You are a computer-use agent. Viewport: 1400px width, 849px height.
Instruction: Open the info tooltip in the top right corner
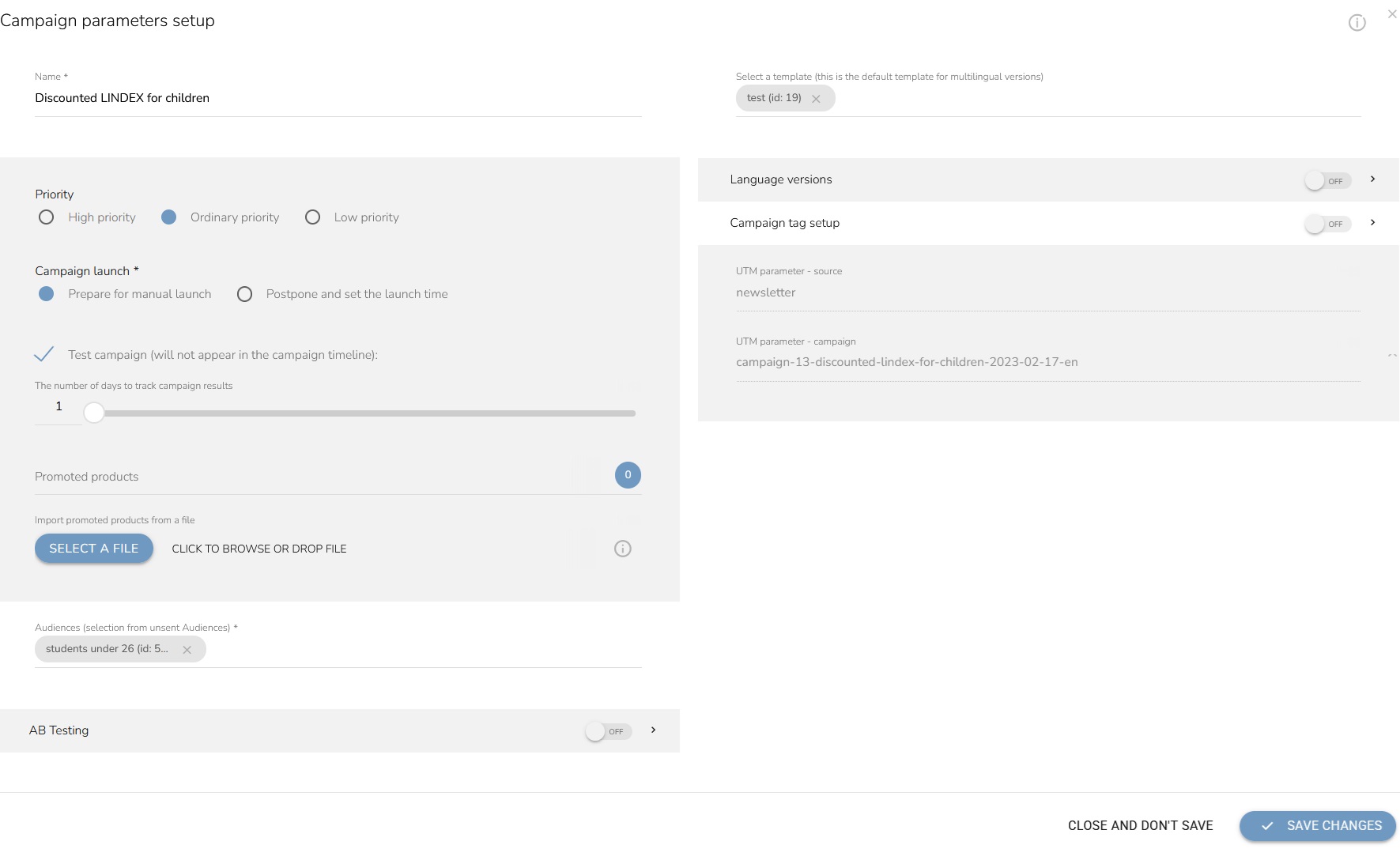coord(1357,22)
